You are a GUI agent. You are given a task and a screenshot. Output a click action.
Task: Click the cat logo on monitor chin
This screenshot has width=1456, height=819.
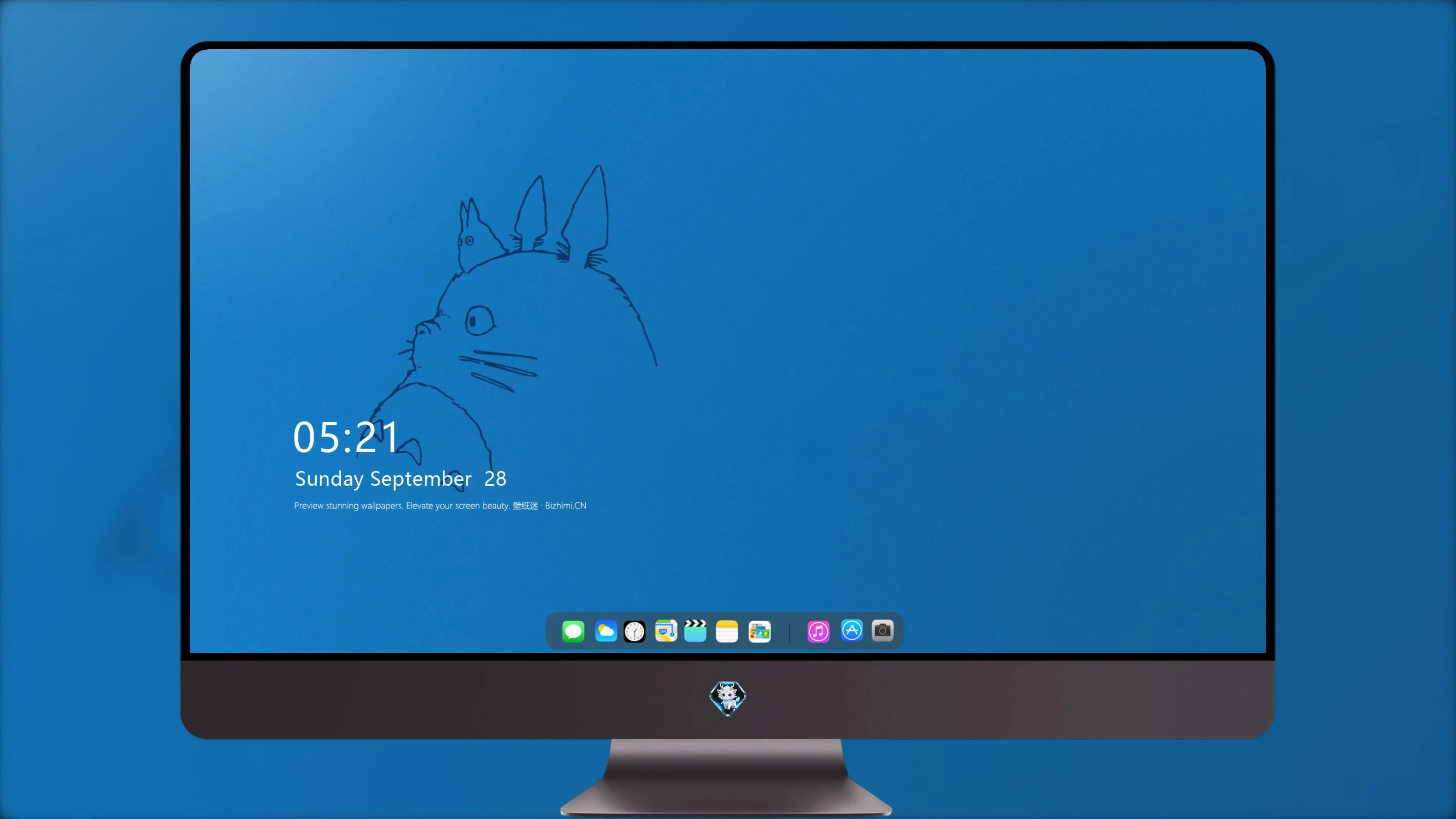pyautogui.click(x=728, y=698)
